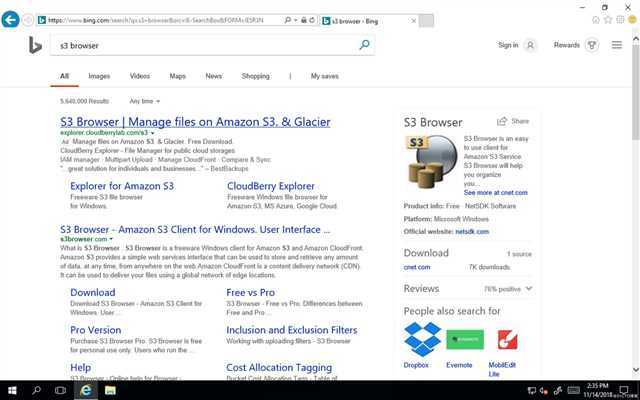Screen dimensions: 640x400
Task: Open Explorer for Amazon S3 link
Action: (122, 186)
